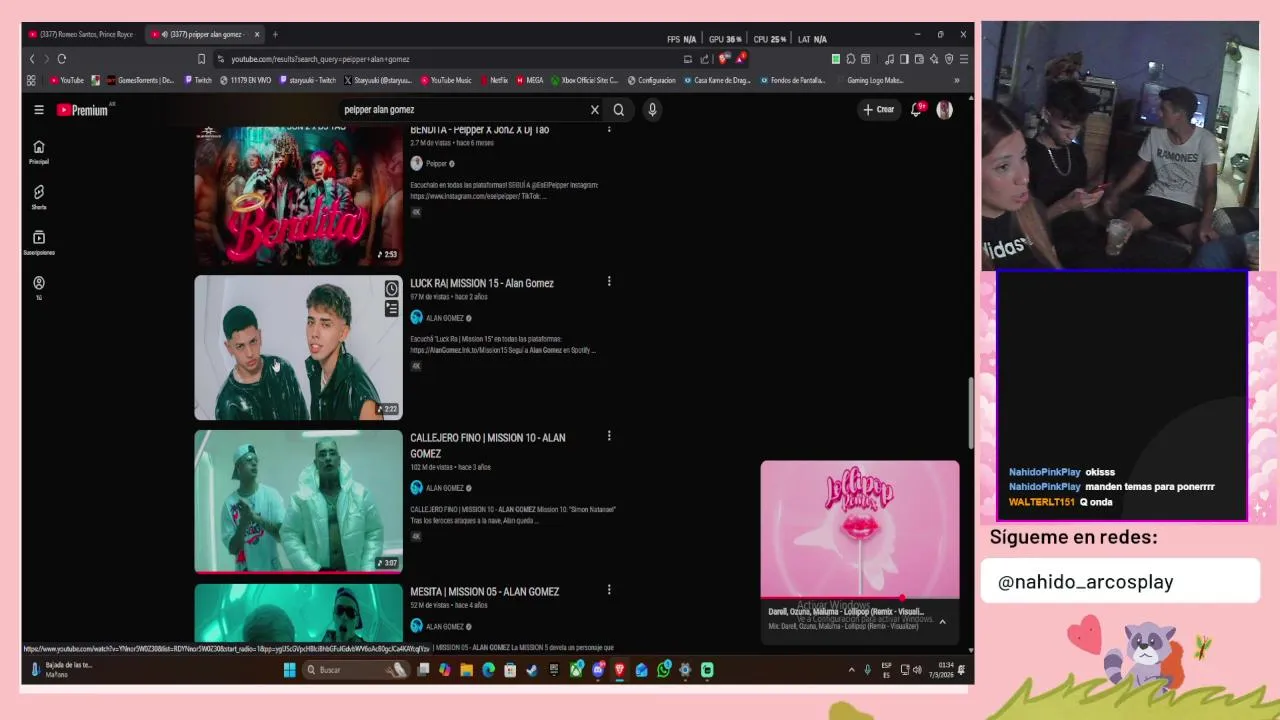Open the weather widget 'Bajada de las te...'
Viewport: 1280px width, 720px height.
click(x=62, y=669)
